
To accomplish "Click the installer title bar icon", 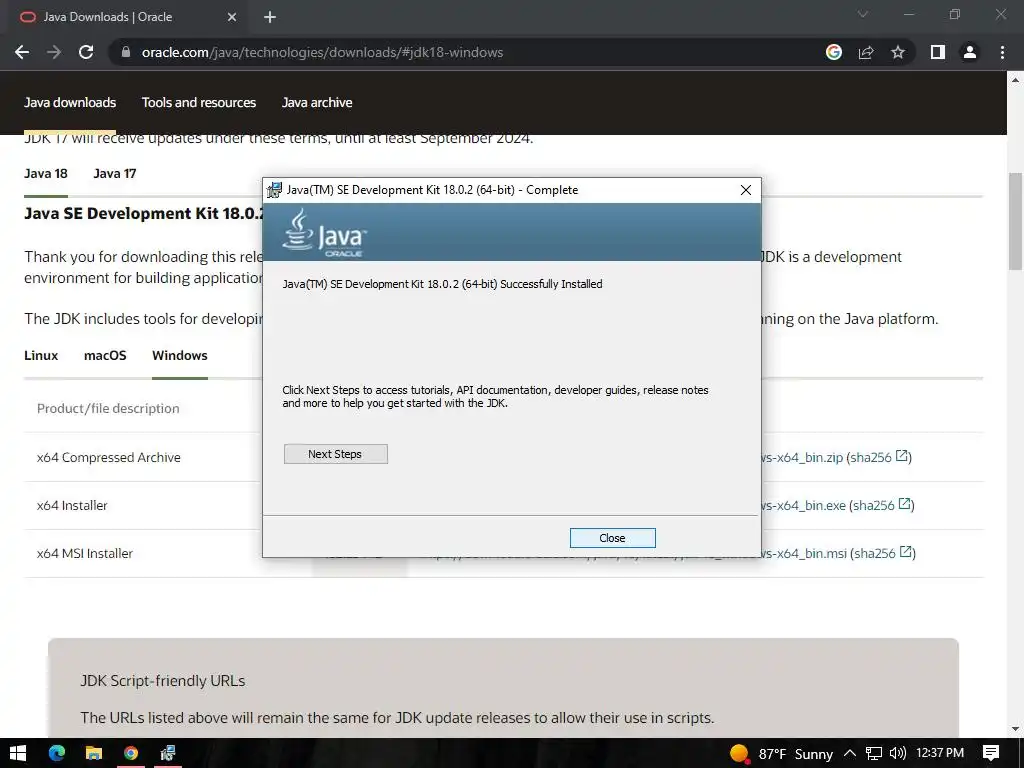I will tap(274, 190).
